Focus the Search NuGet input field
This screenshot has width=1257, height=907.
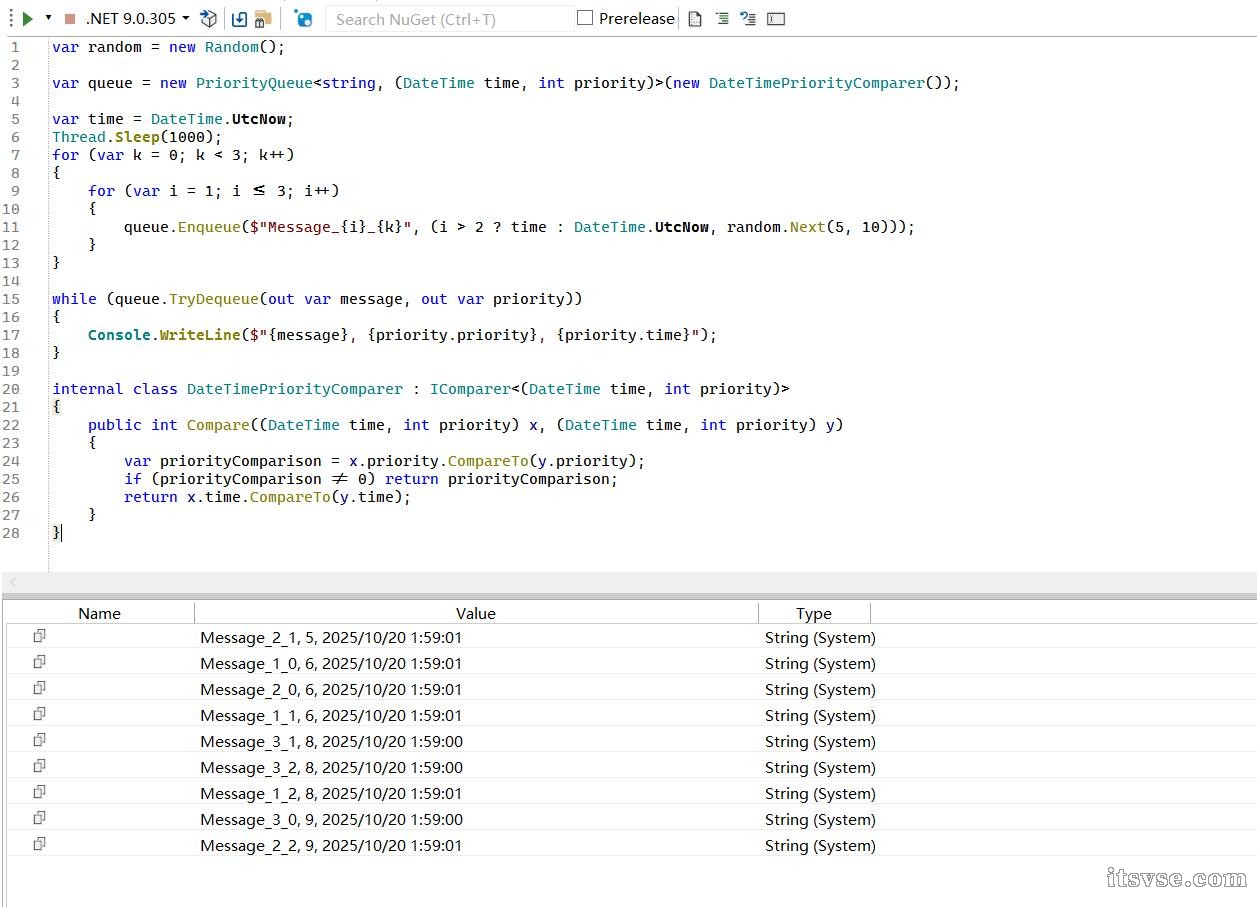coord(450,19)
